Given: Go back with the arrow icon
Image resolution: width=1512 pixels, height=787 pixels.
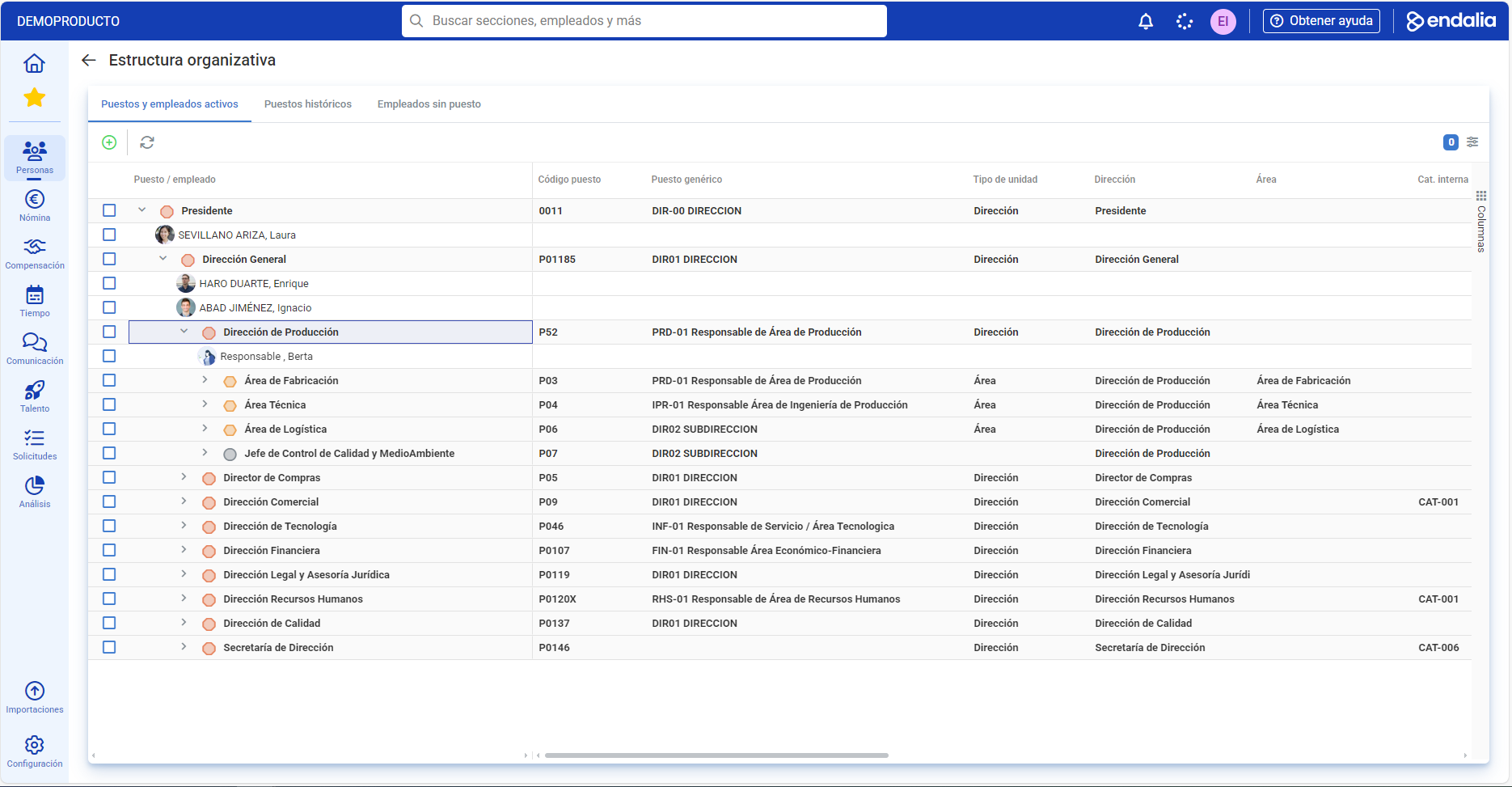Looking at the screenshot, I should click(x=89, y=60).
